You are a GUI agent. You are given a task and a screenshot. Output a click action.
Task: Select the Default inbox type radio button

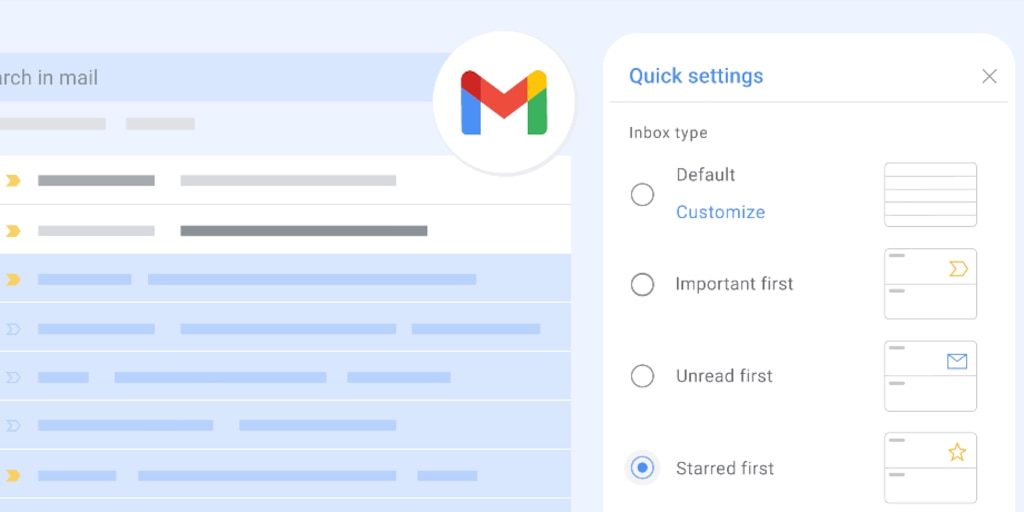642,194
